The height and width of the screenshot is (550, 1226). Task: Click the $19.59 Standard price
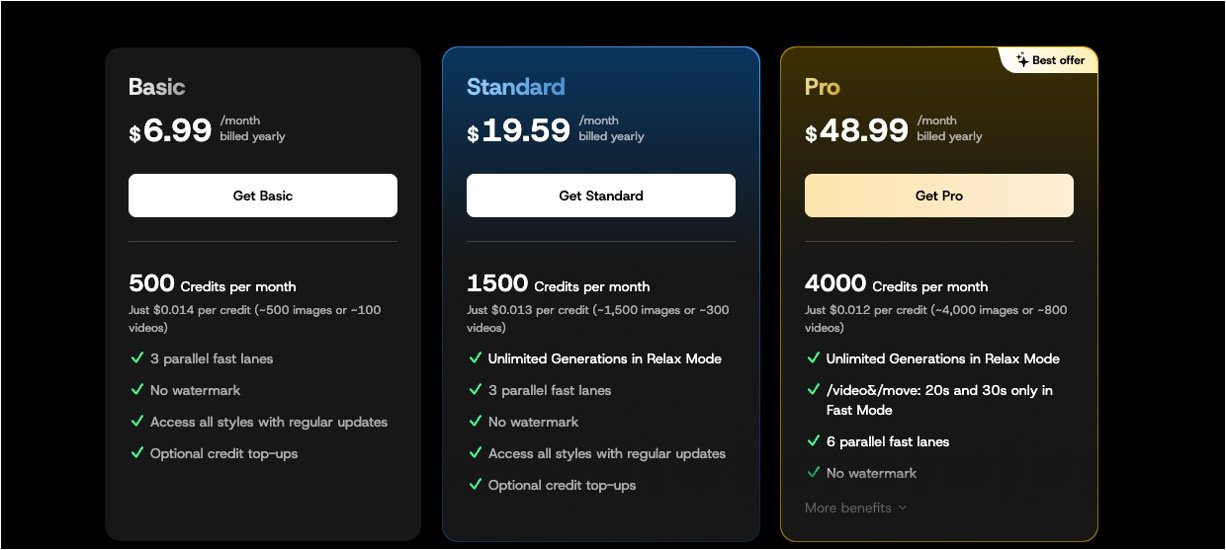point(519,130)
